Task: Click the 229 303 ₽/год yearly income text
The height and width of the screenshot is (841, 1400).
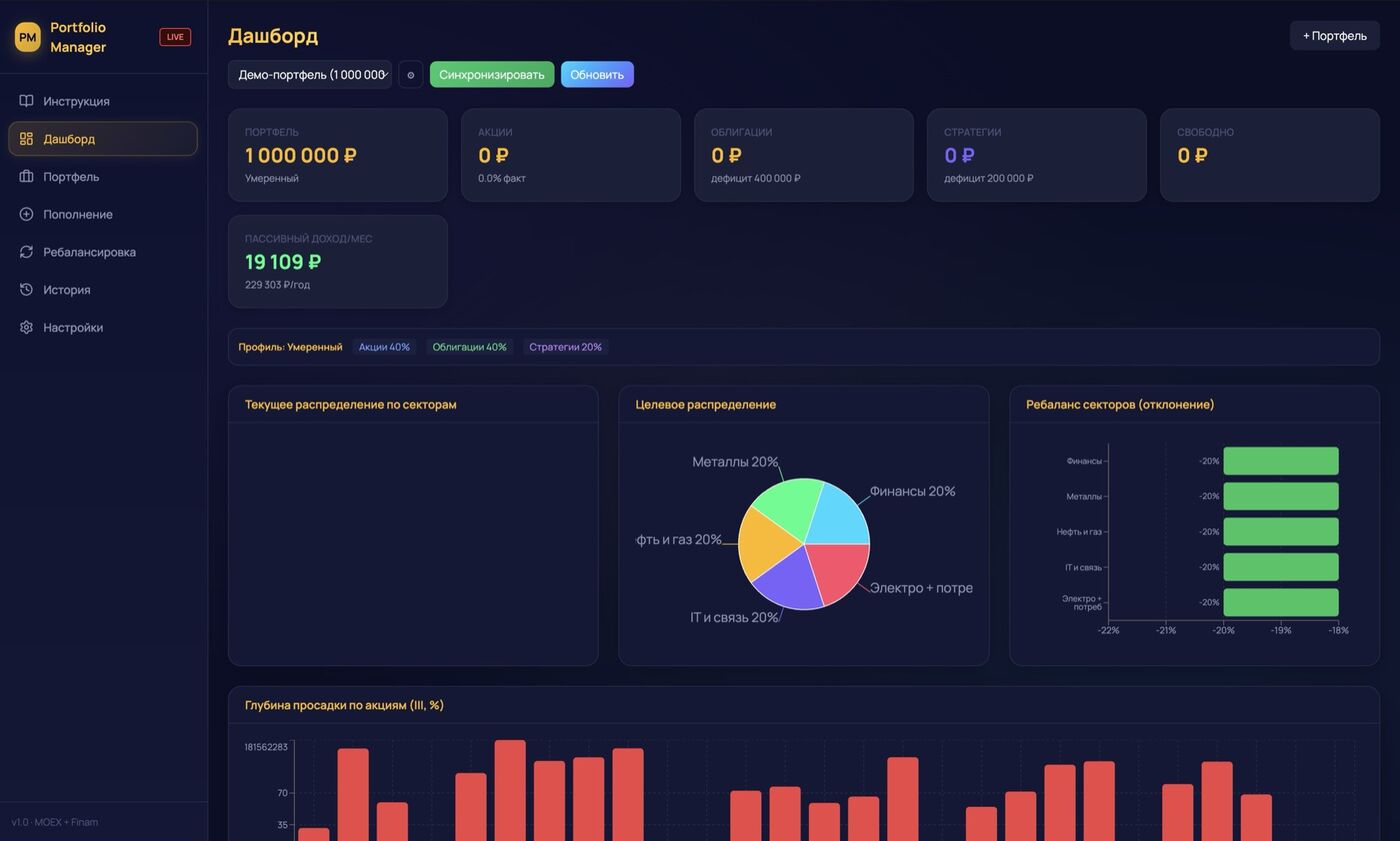Action: (277, 285)
